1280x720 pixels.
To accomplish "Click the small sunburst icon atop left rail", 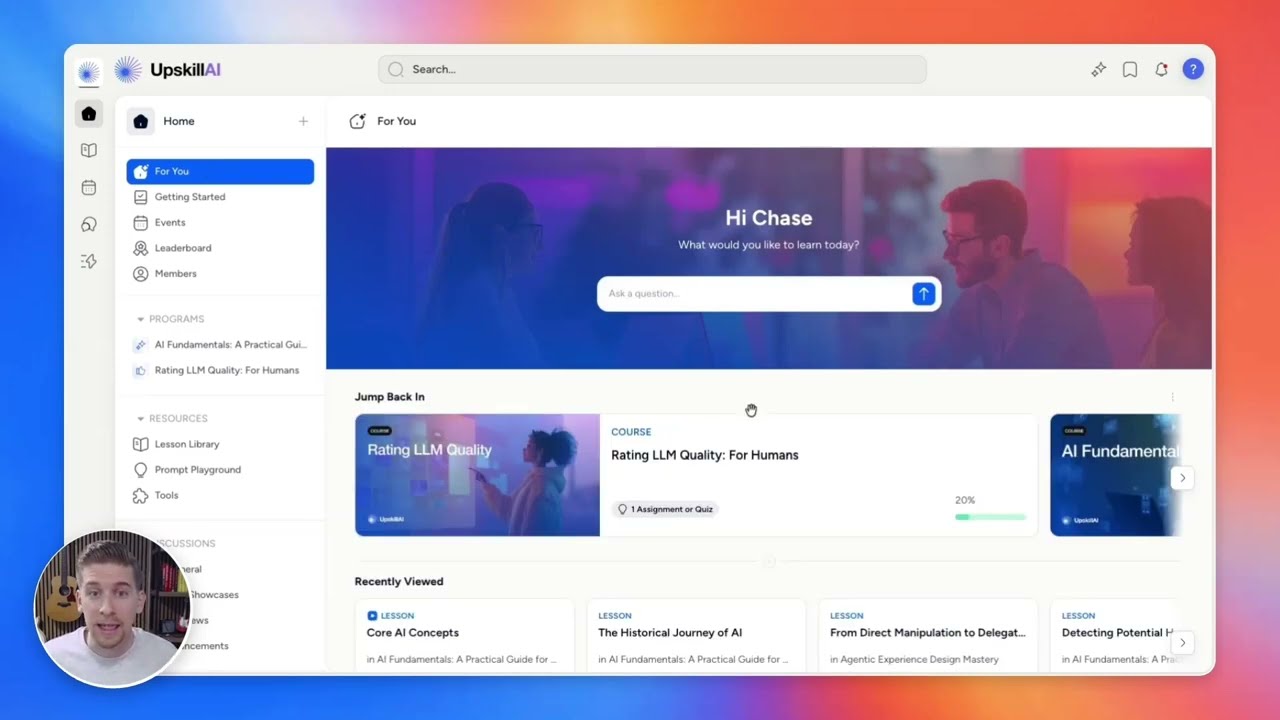I will [89, 72].
